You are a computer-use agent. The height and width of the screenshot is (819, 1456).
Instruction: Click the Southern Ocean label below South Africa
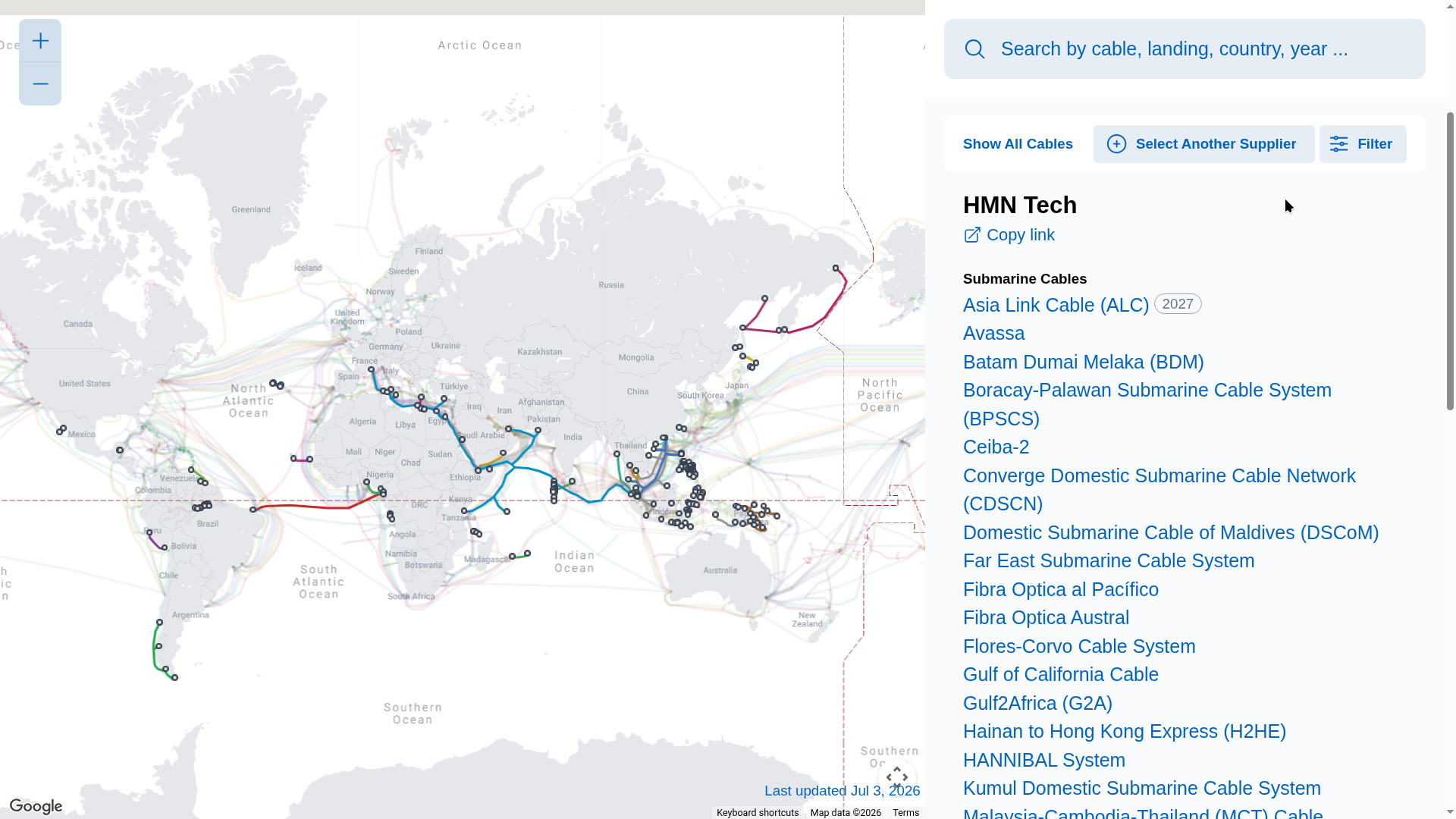coord(413,714)
